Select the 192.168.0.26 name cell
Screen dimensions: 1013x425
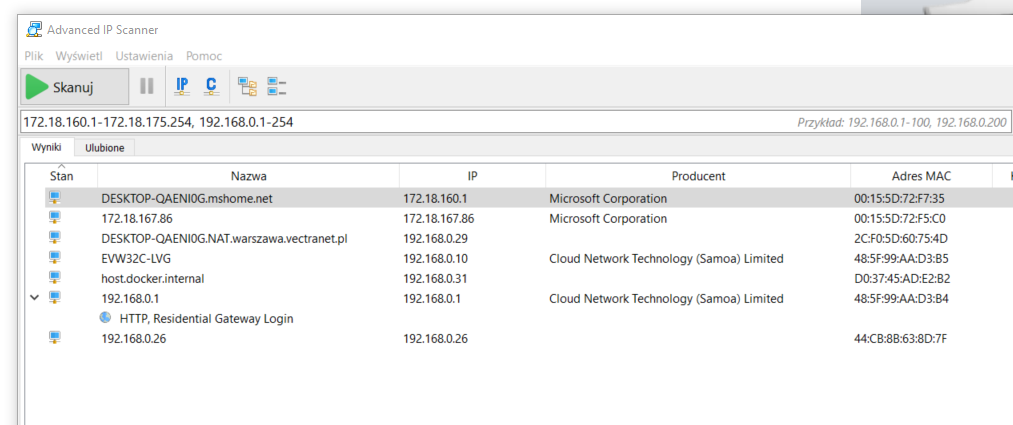[134, 338]
